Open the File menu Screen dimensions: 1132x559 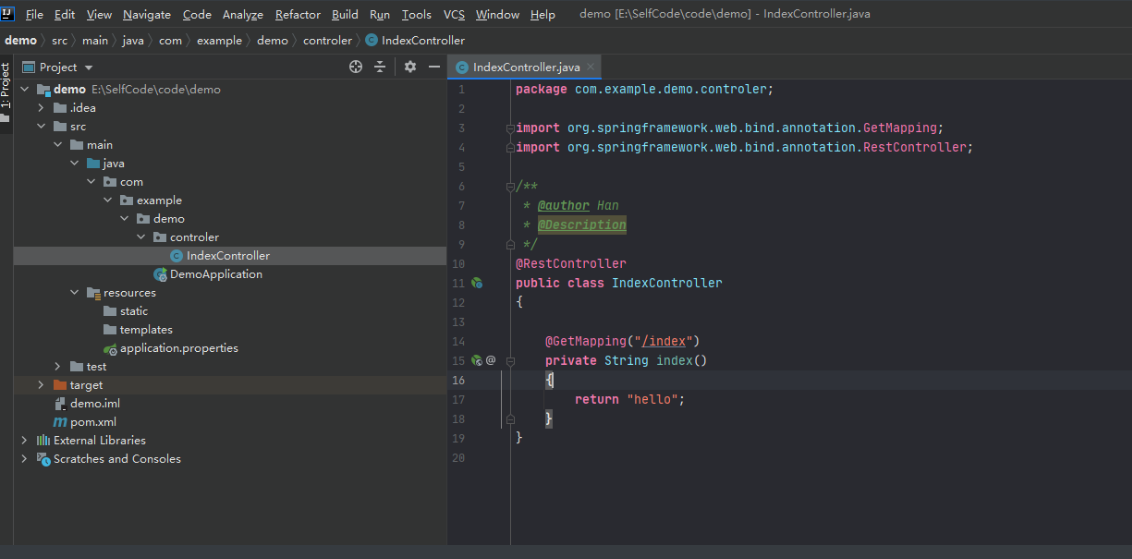click(34, 14)
